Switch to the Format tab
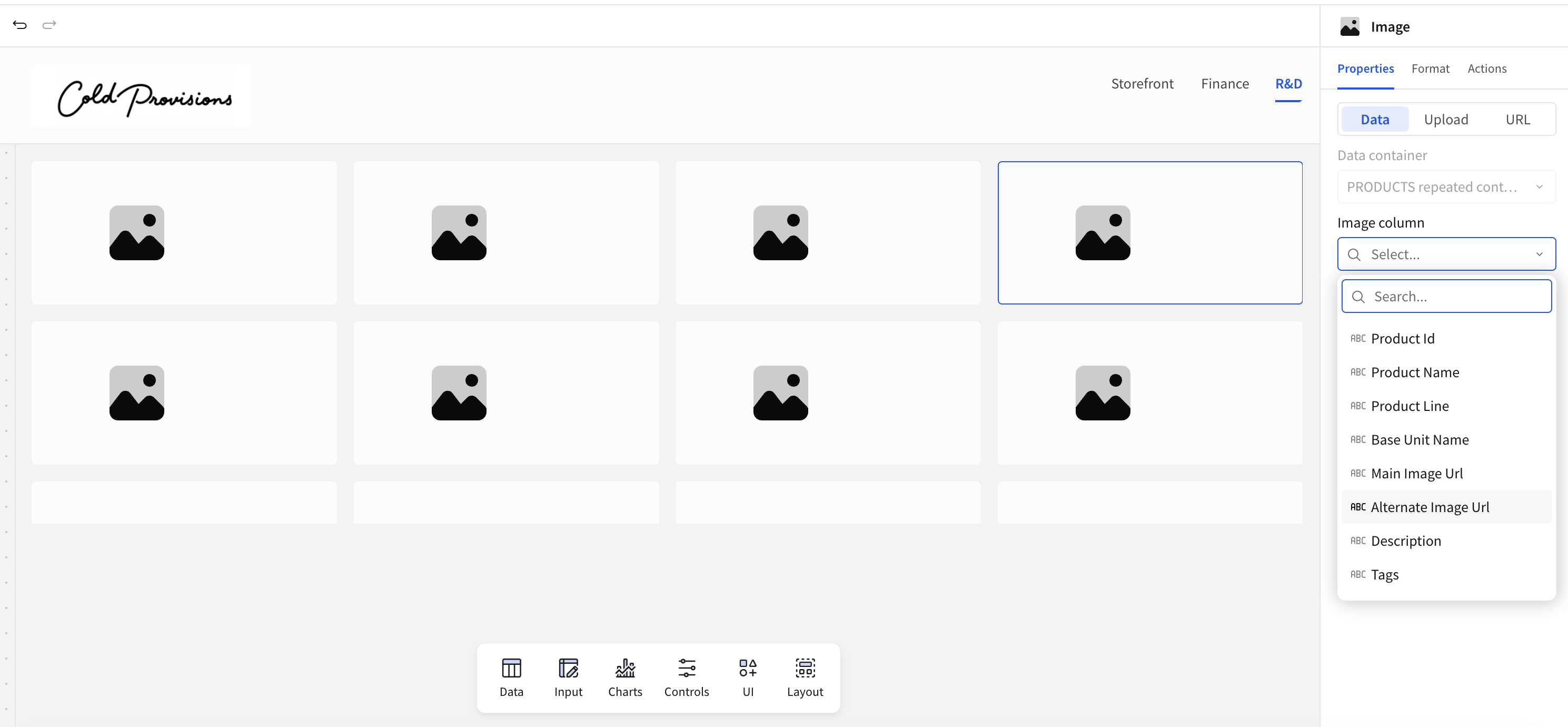 [1430, 69]
